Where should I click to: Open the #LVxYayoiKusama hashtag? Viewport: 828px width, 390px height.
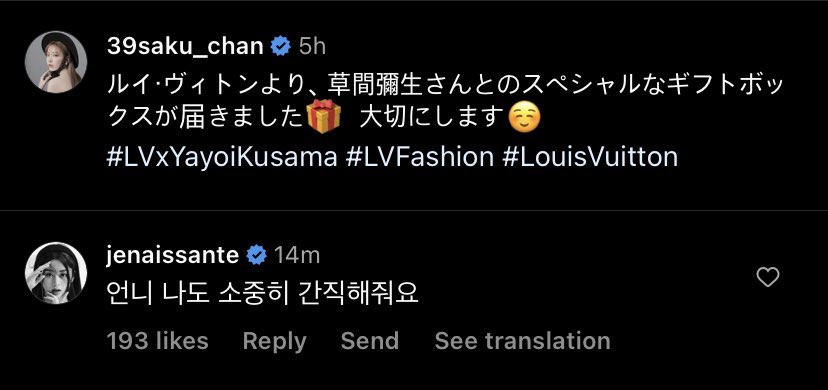point(222,157)
